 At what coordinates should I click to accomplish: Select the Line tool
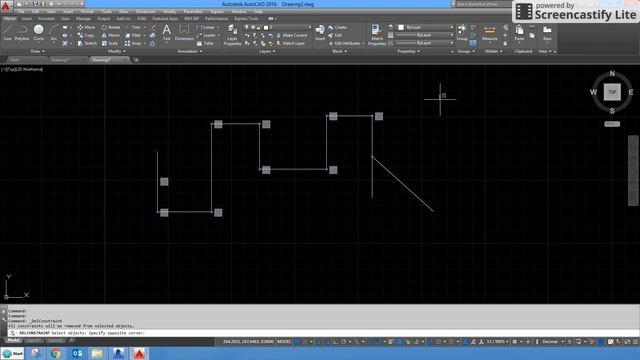pyautogui.click(x=8, y=33)
